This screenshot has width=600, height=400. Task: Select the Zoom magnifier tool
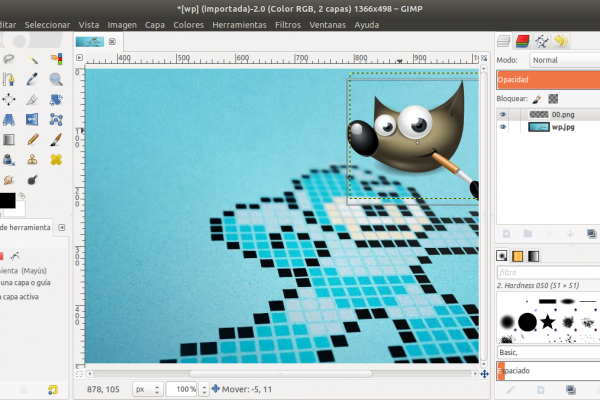[x=56, y=79]
